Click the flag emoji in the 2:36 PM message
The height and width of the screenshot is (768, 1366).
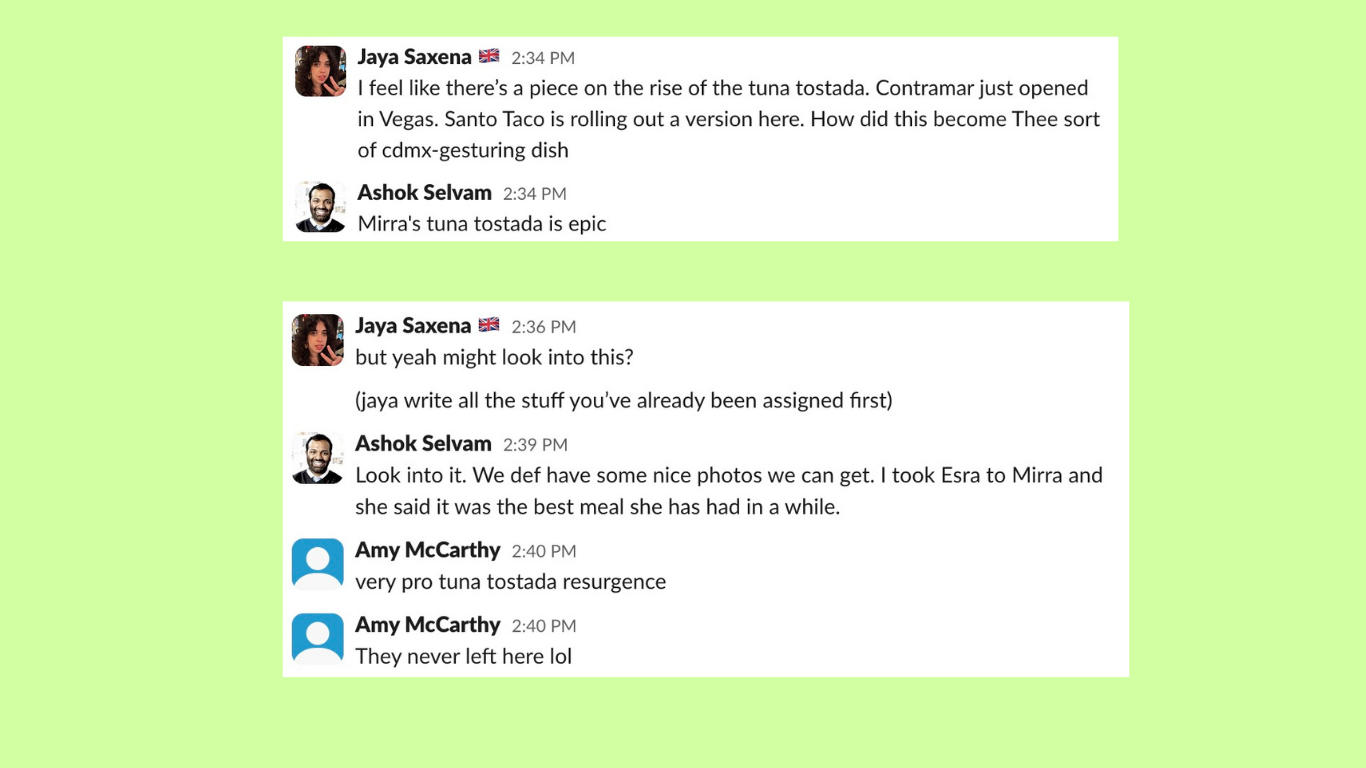(x=489, y=325)
